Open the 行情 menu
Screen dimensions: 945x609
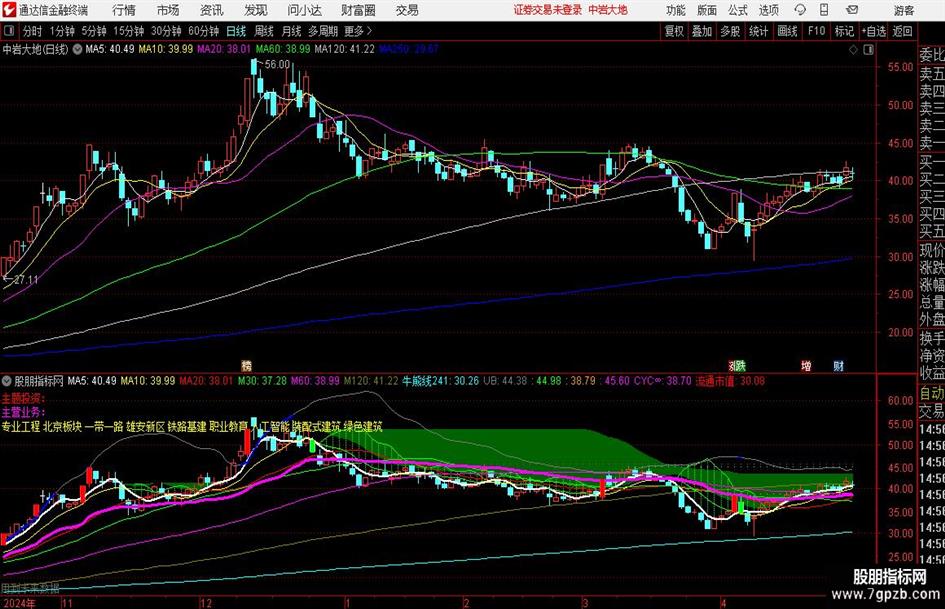(124, 10)
